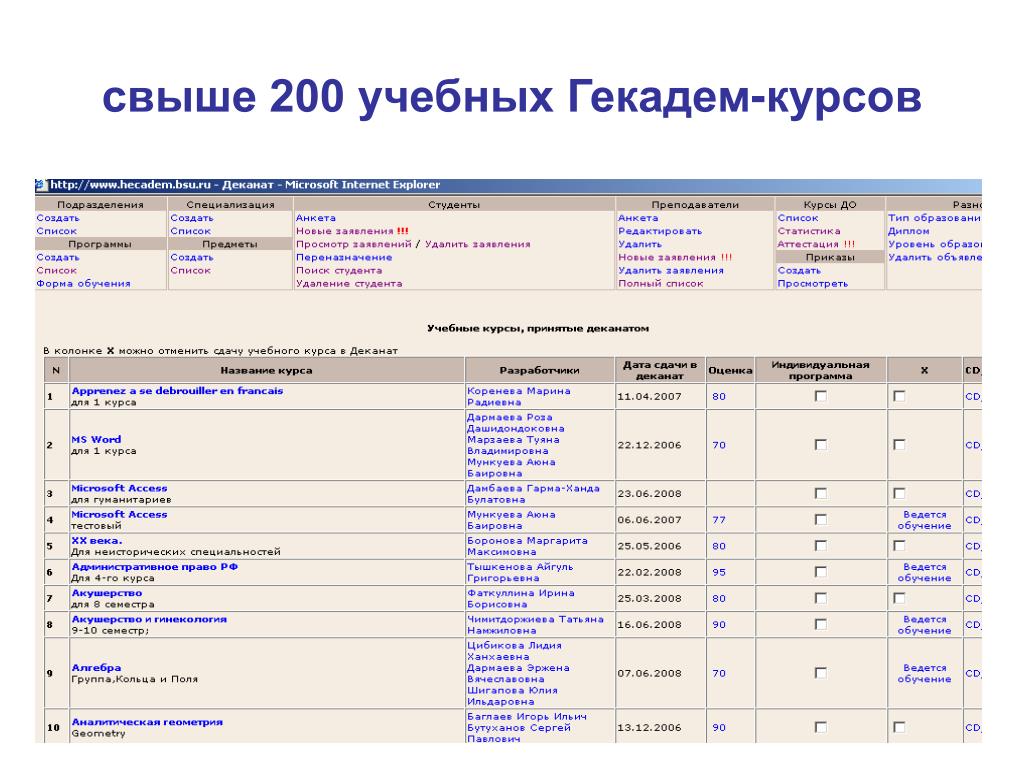Click Название курса column header
This screenshot has width=1024, height=768.
point(266,370)
